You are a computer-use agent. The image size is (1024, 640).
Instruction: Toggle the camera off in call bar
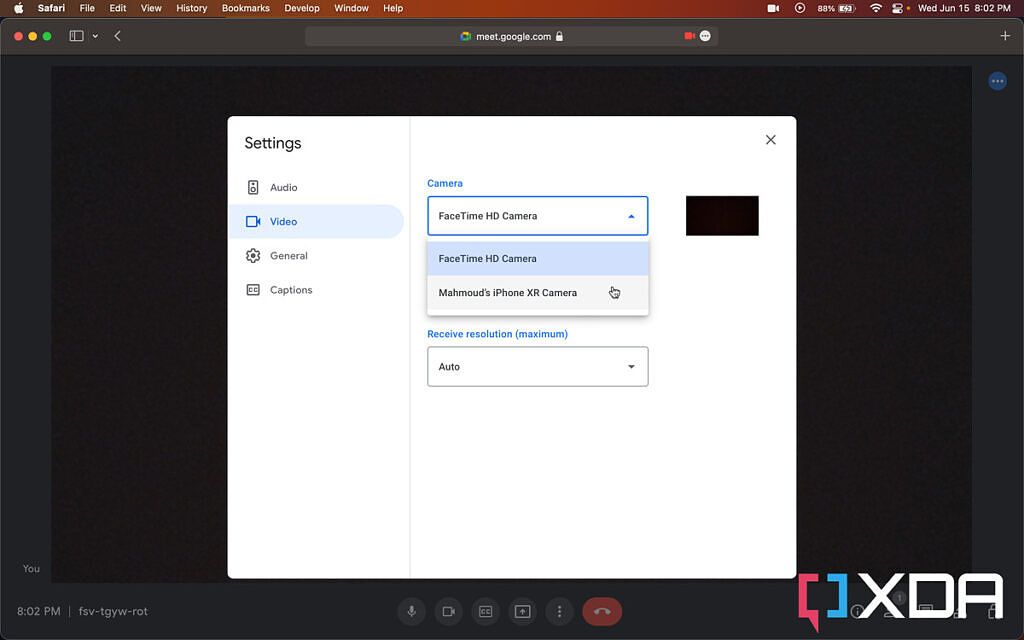[449, 611]
